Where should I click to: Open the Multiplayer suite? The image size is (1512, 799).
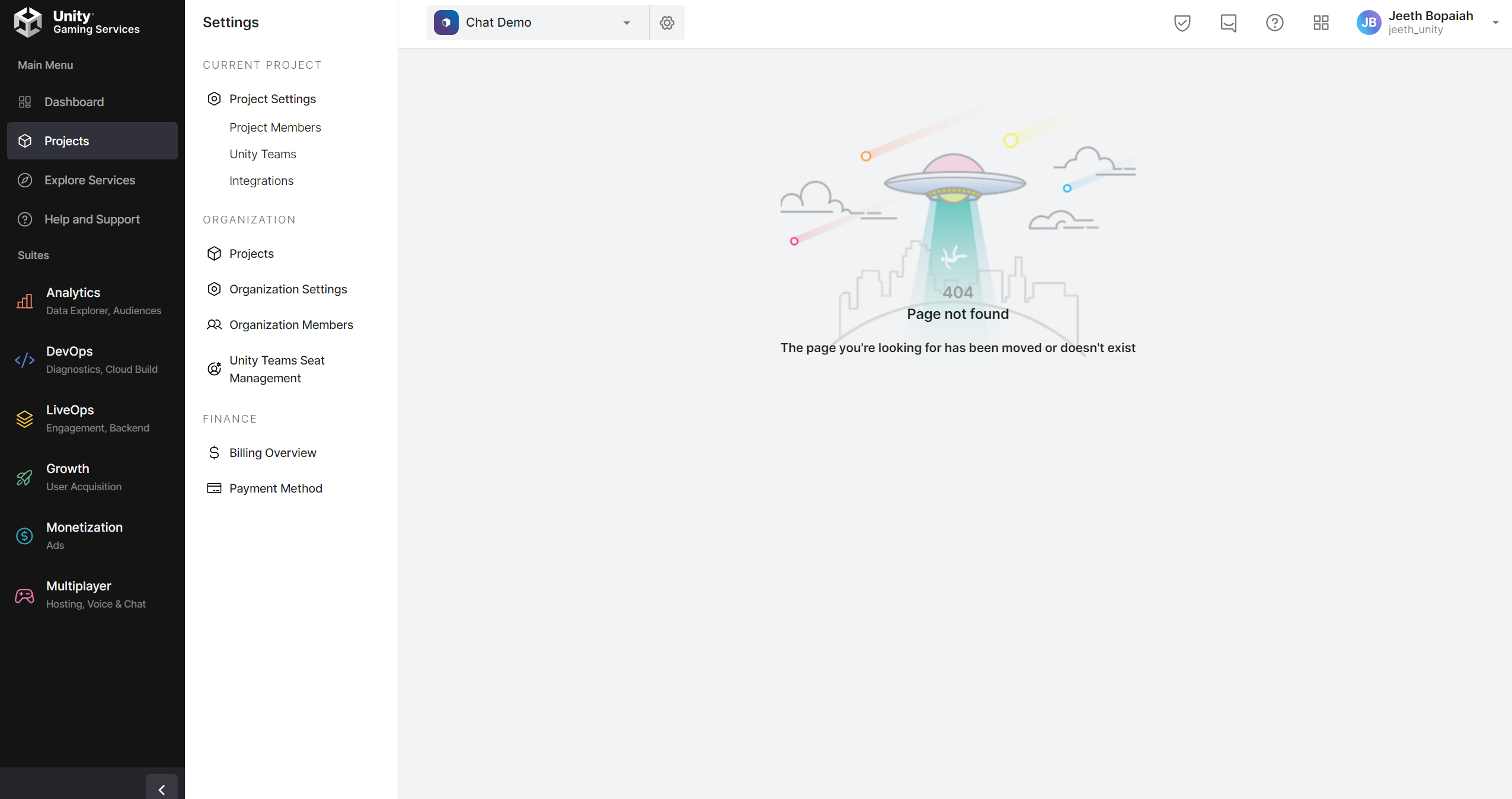[x=92, y=595]
